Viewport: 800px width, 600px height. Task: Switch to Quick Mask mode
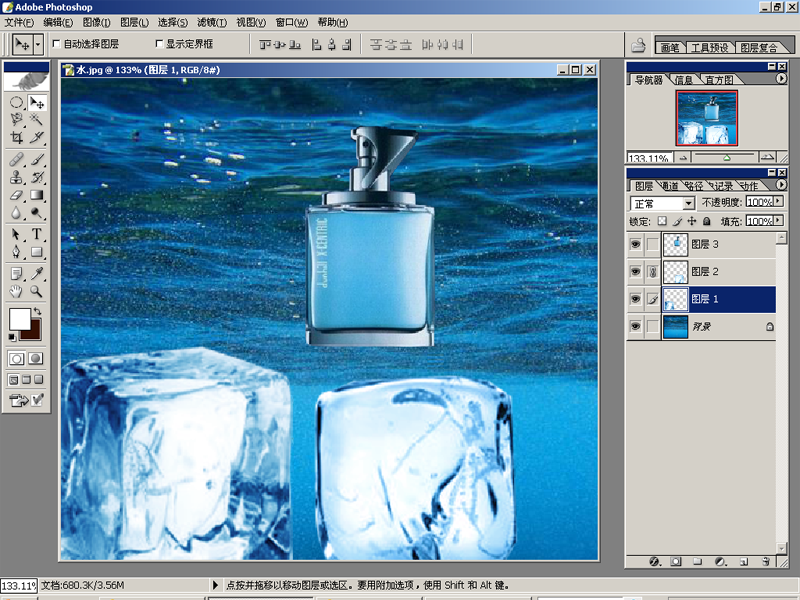click(35, 358)
